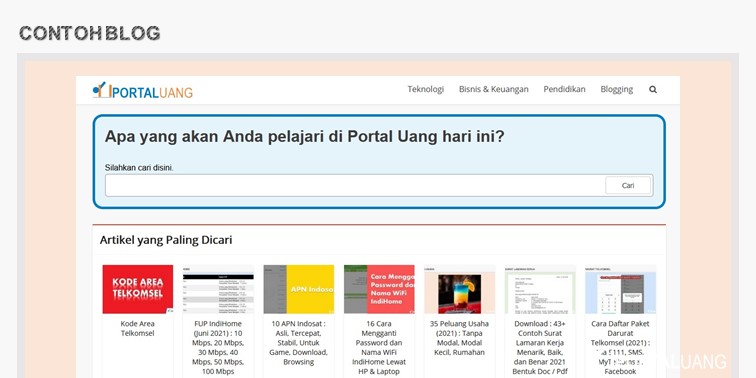
Task: Click the 'Artikel yang Paling Dicari' heading
Action: (166, 240)
